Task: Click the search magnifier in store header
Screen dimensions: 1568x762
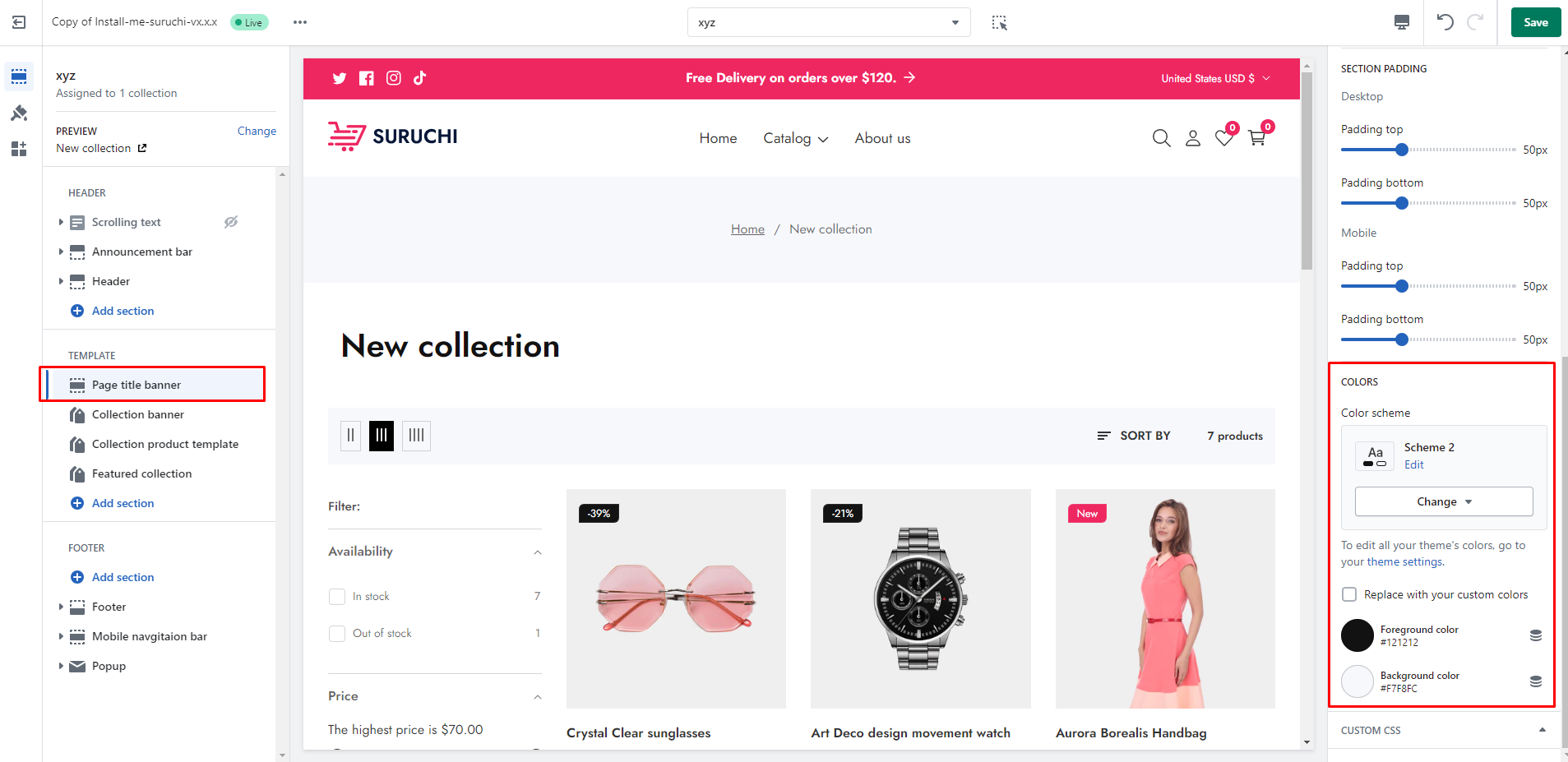Action: [1161, 138]
